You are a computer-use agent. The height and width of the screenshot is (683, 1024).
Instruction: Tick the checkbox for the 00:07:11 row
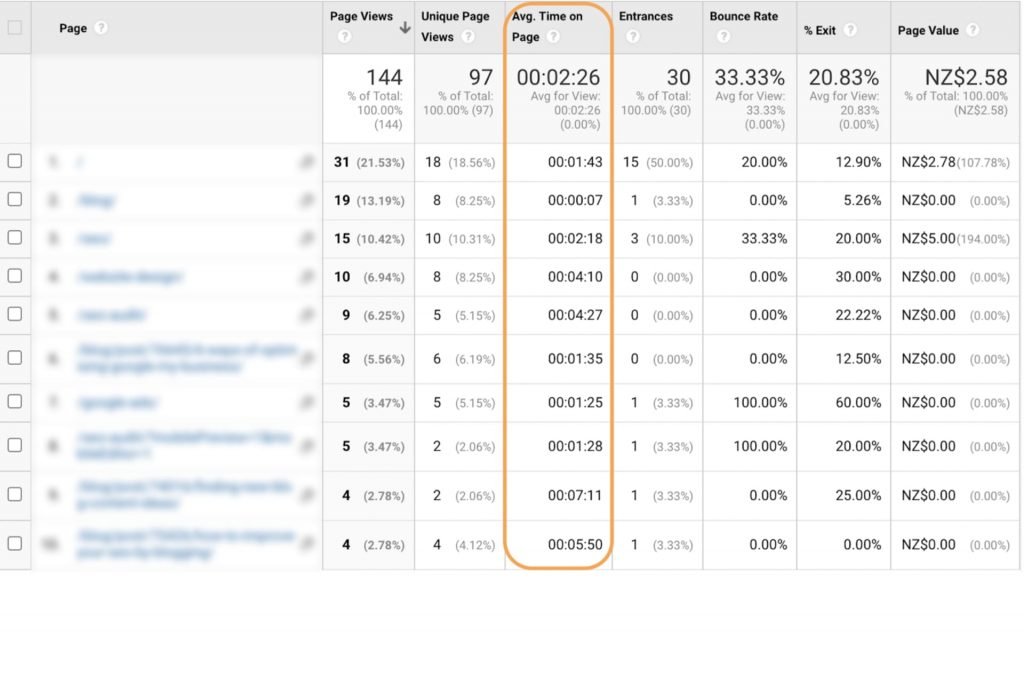point(14,494)
